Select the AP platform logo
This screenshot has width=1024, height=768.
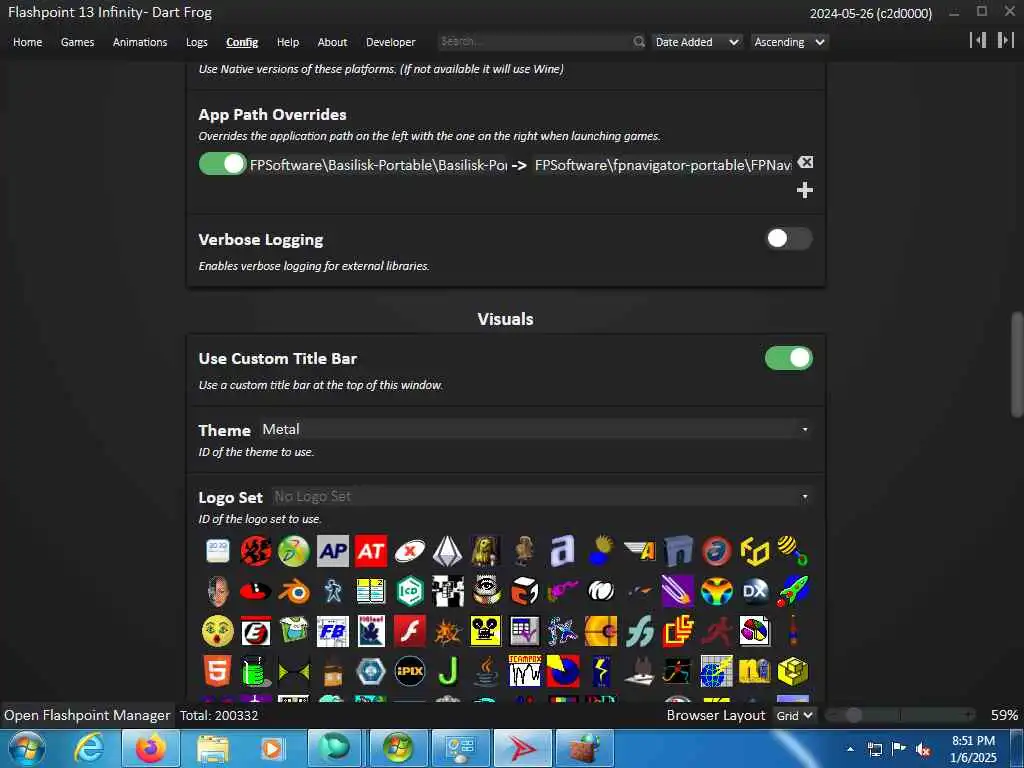point(332,551)
